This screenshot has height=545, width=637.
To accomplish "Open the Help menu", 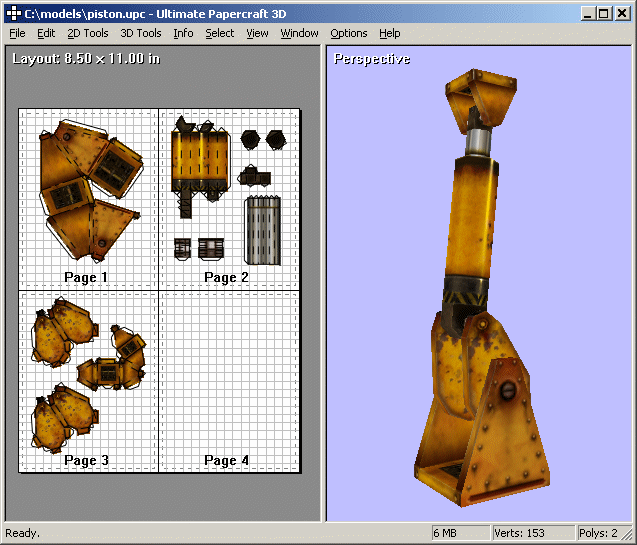I will [x=390, y=33].
